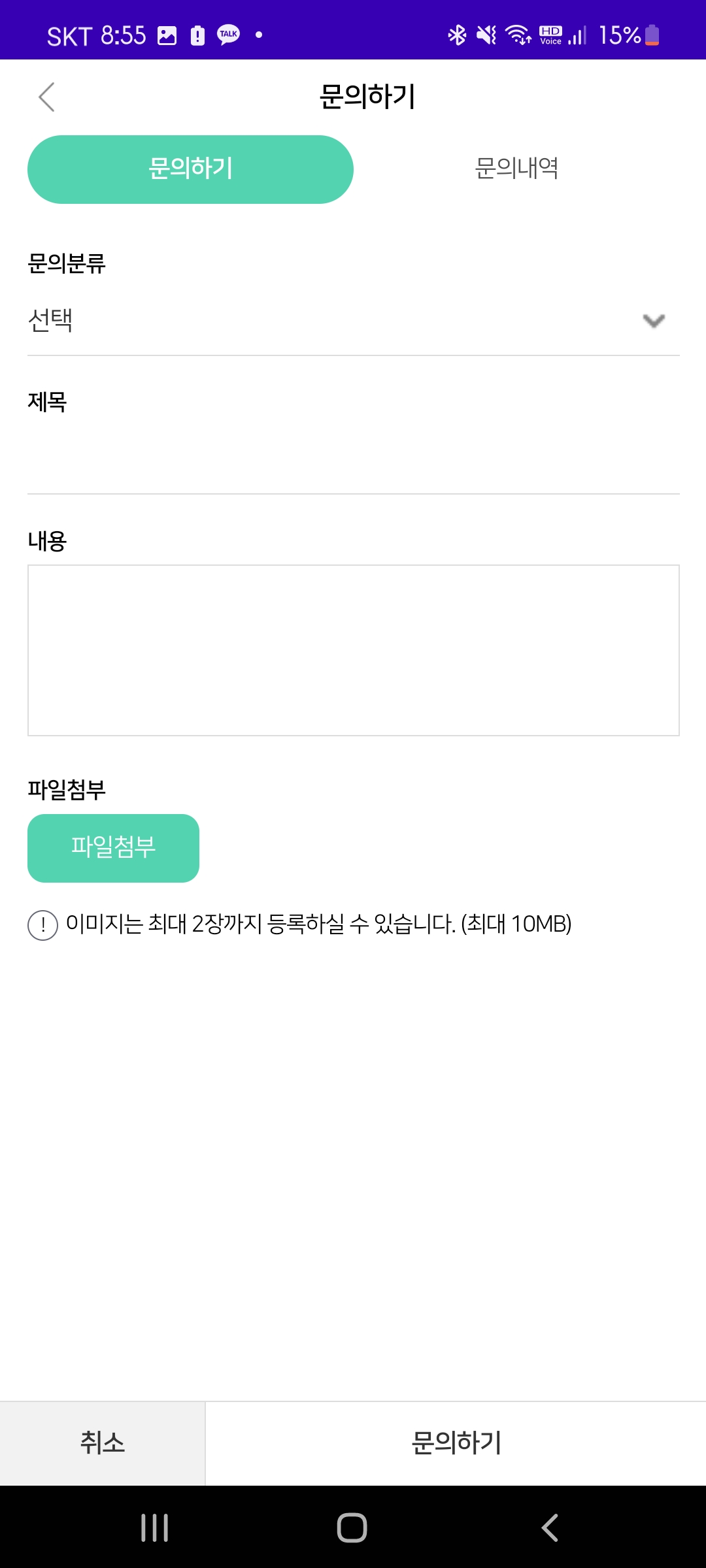This screenshot has width=706, height=1568.
Task: Tap the KakaoTalk notification icon
Action: click(228, 35)
